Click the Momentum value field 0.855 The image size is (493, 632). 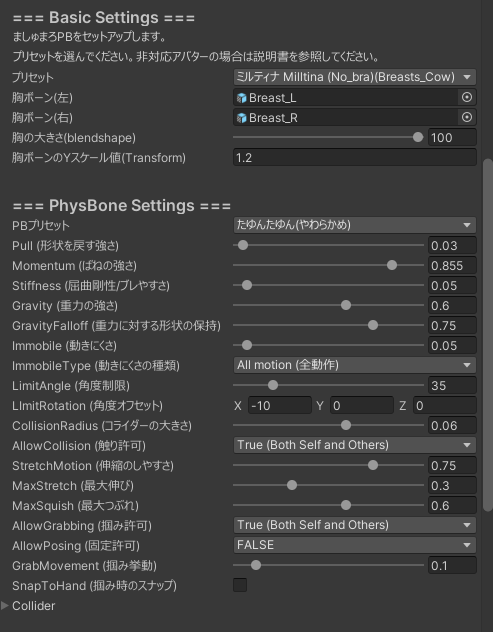point(452,265)
